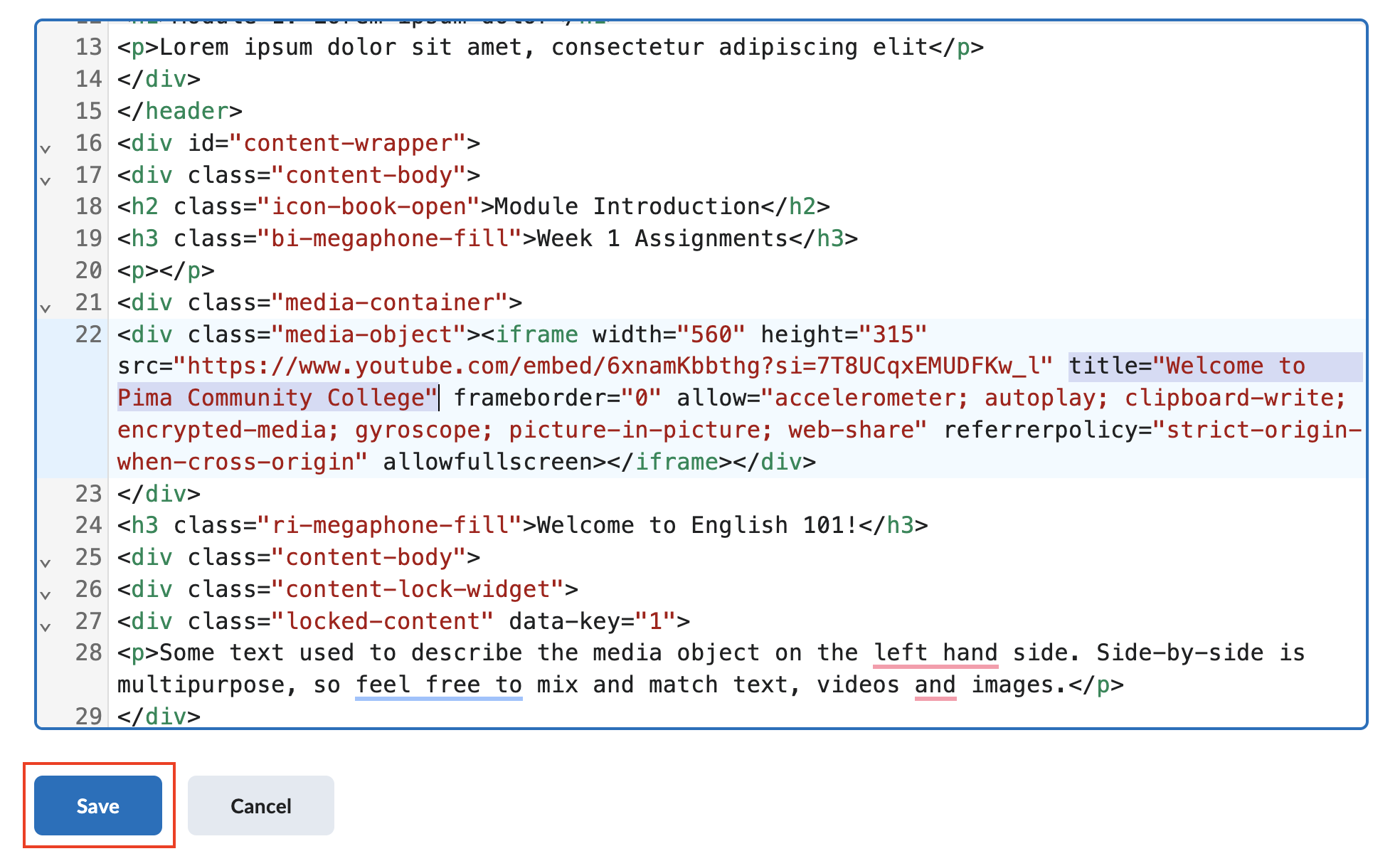Click the empty paragraph tag on line 20
This screenshot has width=1400, height=861.
pos(166,270)
